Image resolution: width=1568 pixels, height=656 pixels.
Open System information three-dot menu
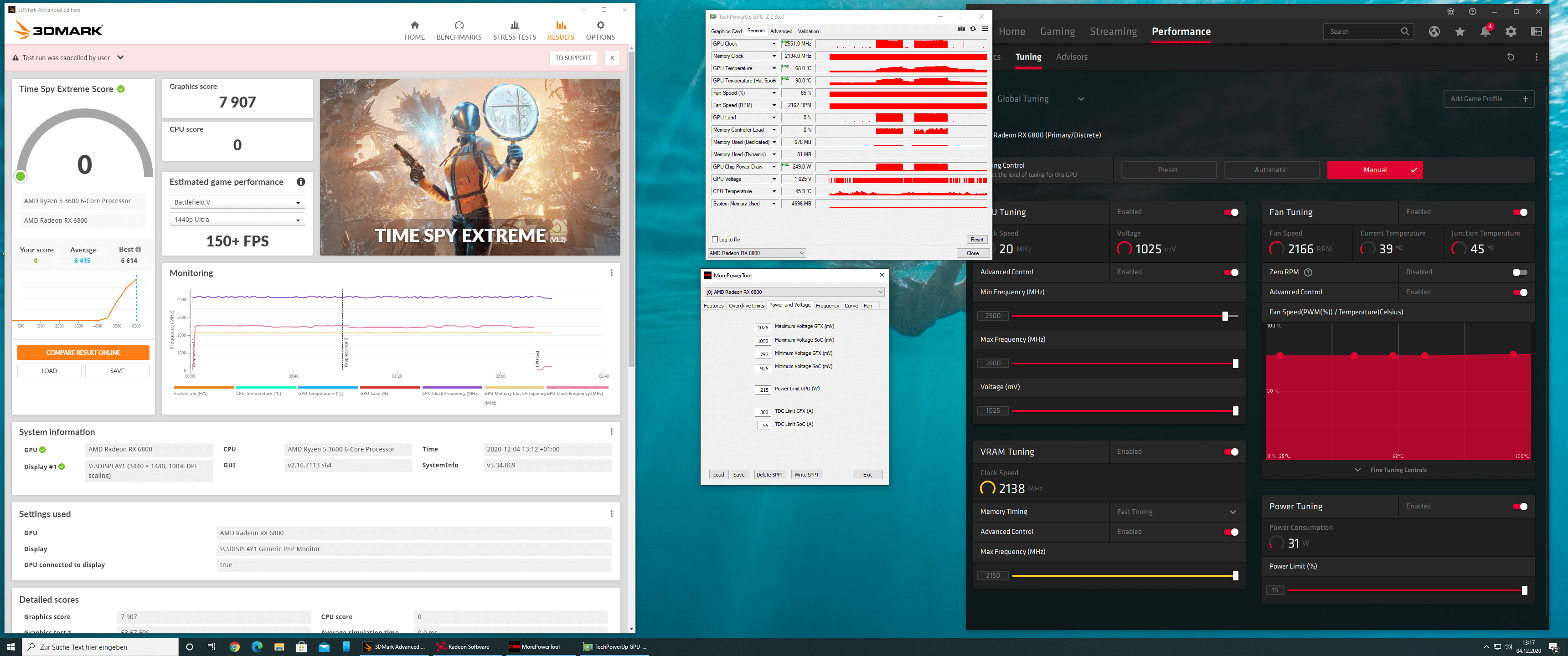(611, 431)
